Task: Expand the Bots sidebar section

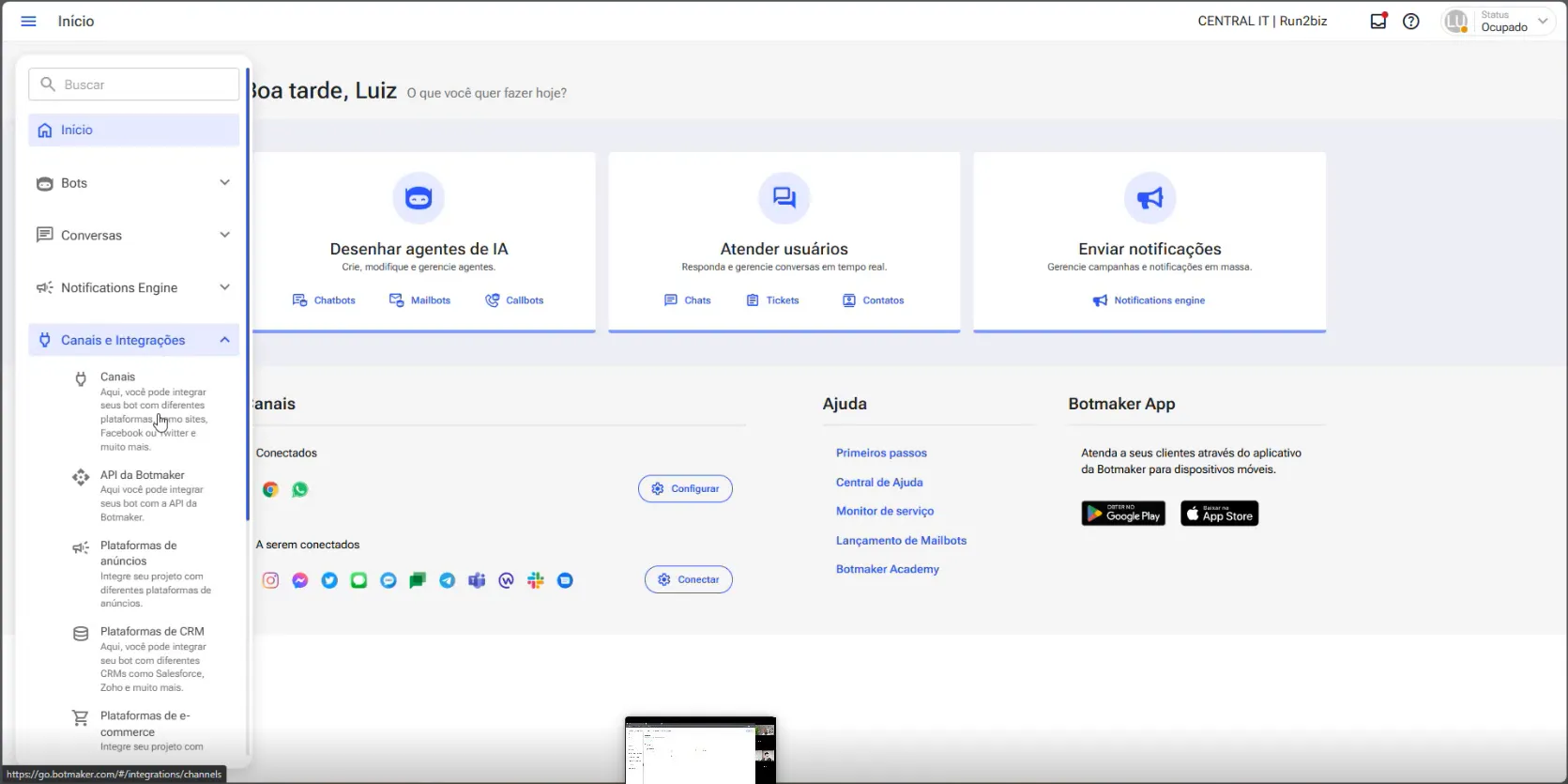Action: (x=133, y=183)
